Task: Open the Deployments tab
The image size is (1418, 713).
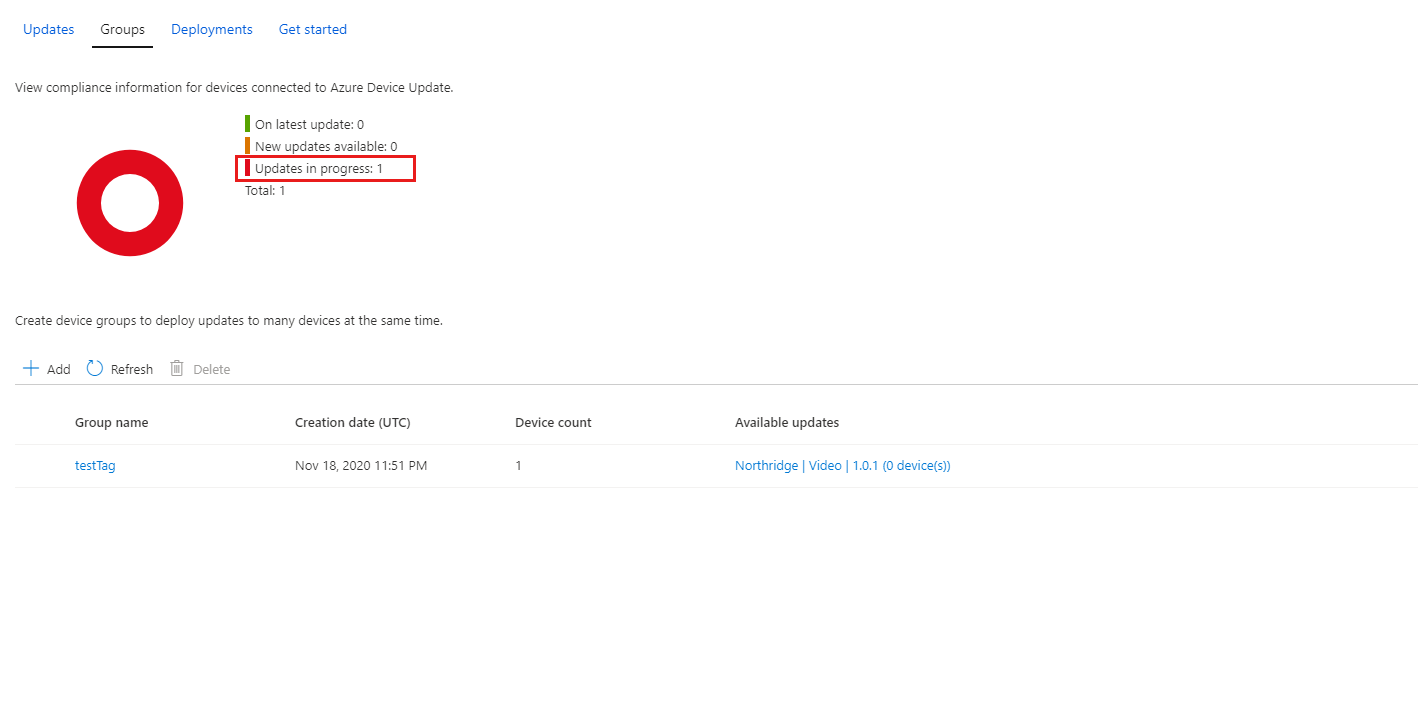Action: (211, 29)
